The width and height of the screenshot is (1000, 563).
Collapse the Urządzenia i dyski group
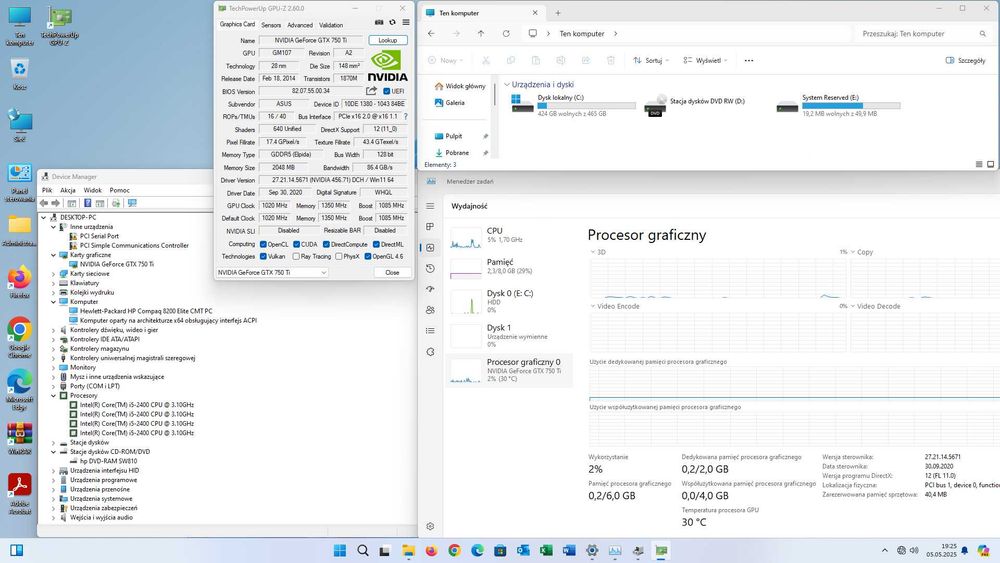point(507,84)
